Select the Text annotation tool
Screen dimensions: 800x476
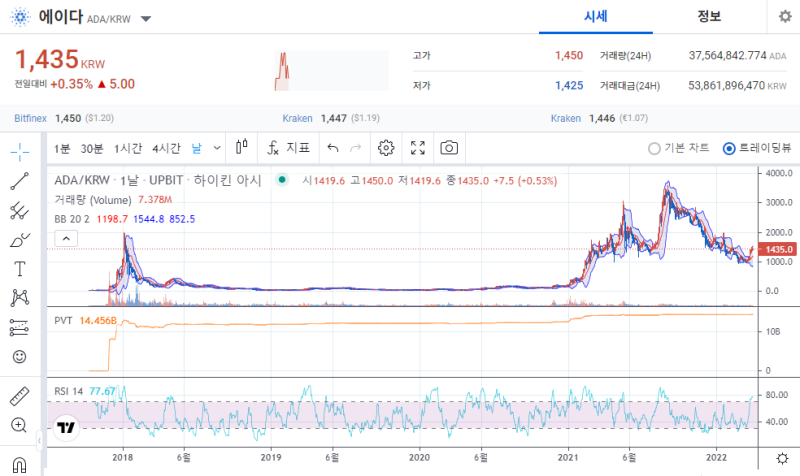point(19,268)
